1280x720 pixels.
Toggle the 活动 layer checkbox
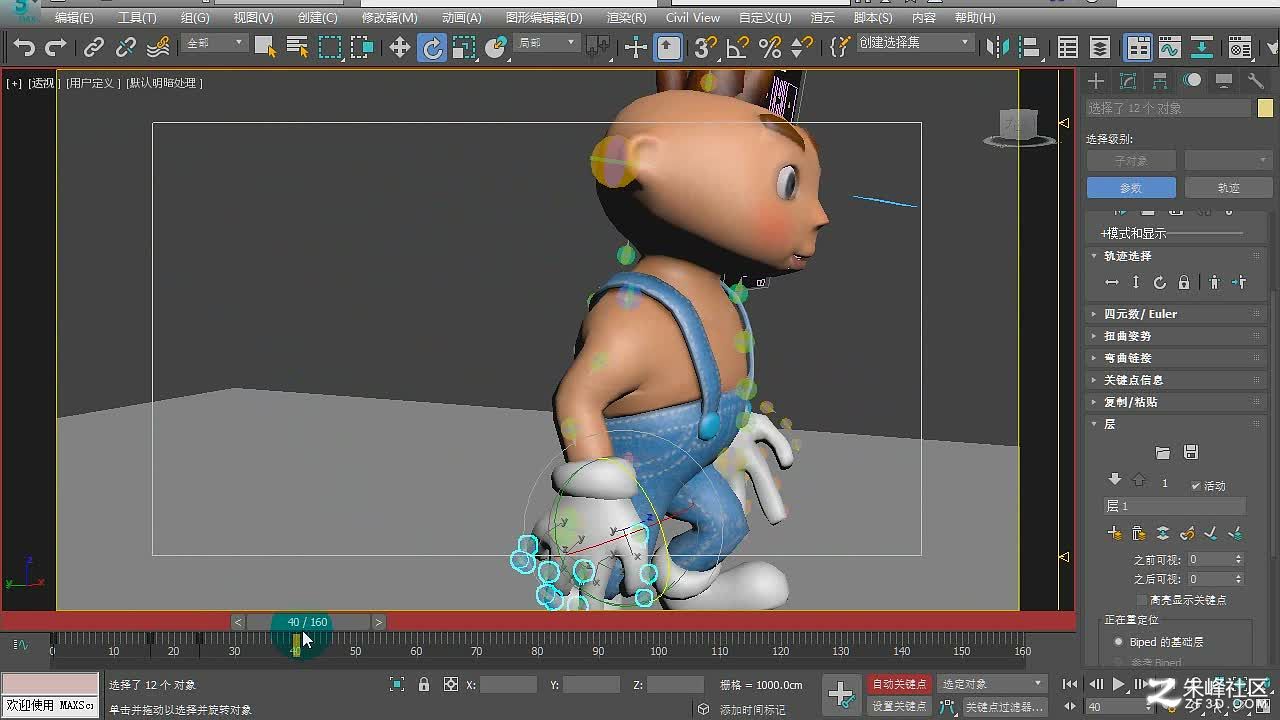click(x=1196, y=485)
